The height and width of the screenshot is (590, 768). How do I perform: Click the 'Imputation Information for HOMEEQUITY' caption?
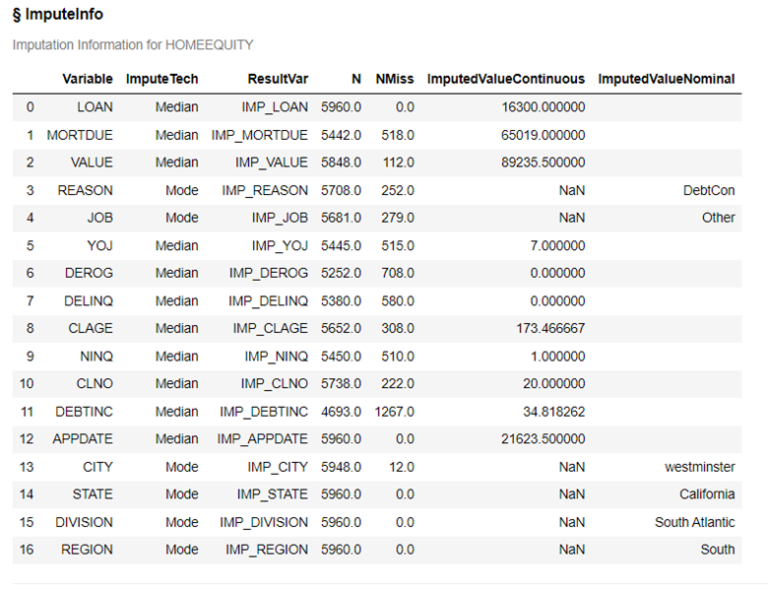132,44
